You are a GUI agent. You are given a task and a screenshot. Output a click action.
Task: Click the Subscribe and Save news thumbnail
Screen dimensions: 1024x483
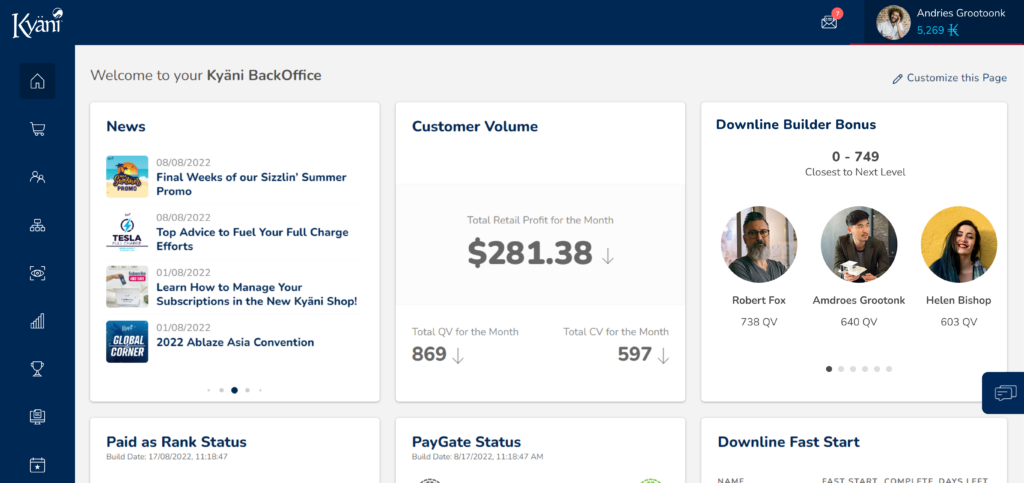127,287
